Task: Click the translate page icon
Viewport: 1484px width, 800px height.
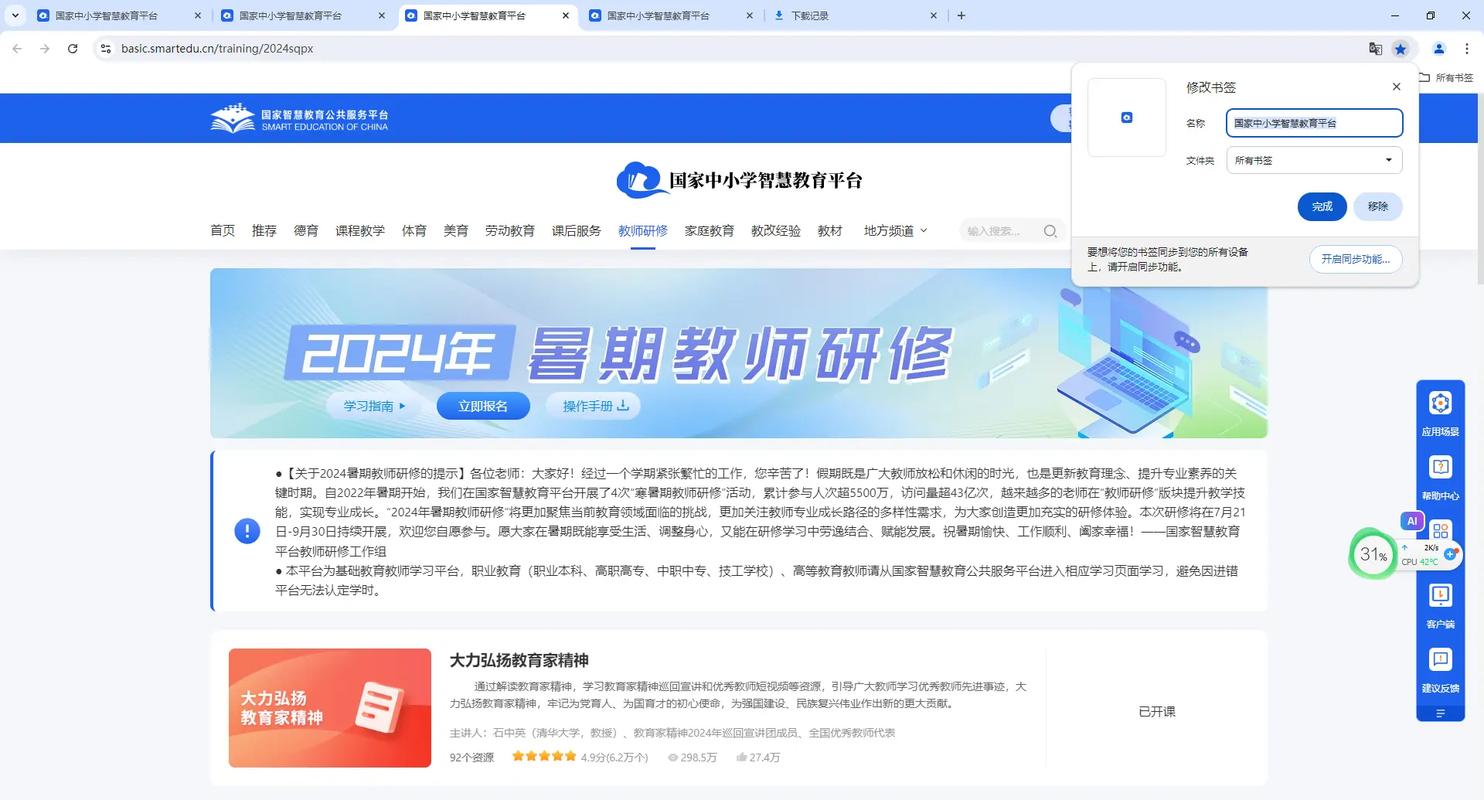Action: pos(1375,48)
